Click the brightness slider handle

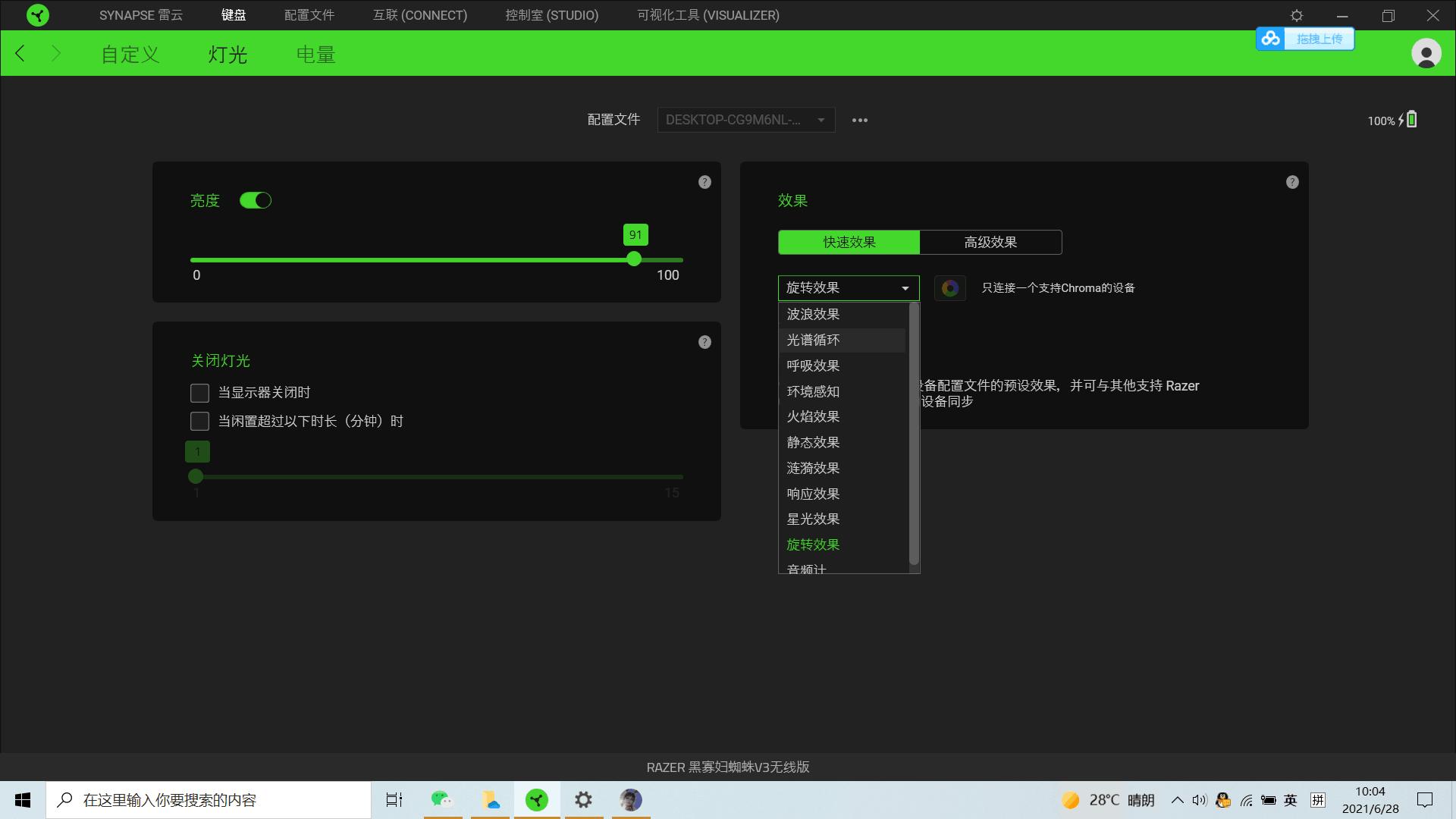634,259
